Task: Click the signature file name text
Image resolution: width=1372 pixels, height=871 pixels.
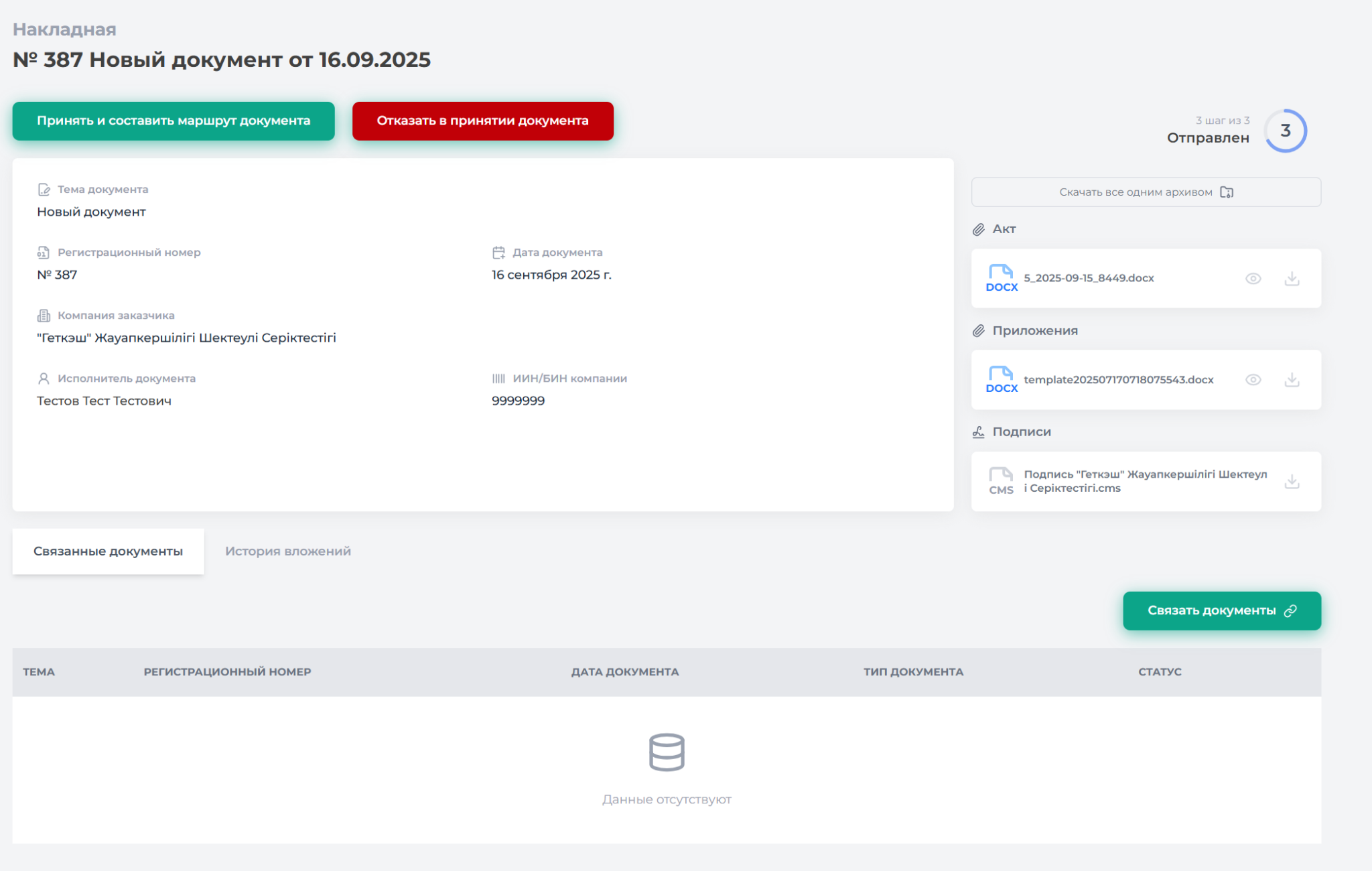Action: click(1144, 481)
